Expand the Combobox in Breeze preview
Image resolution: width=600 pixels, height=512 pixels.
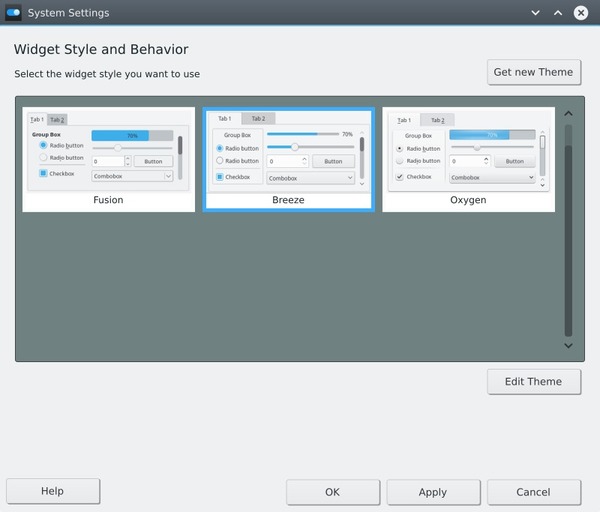click(x=310, y=178)
